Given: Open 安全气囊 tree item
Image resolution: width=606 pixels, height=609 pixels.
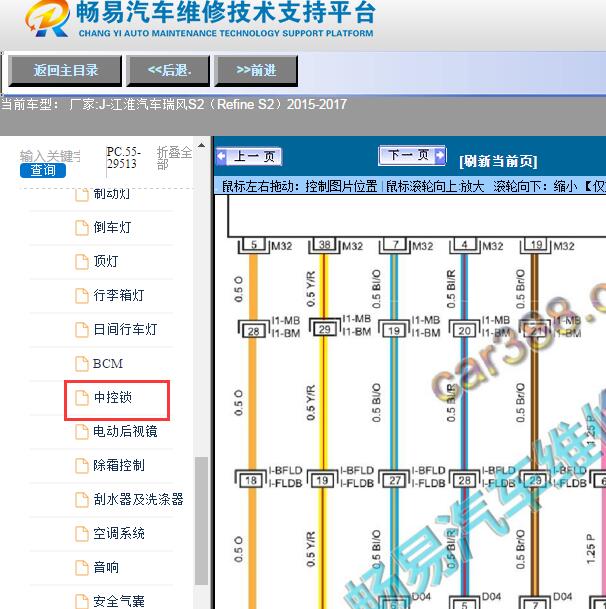Looking at the screenshot, I should tap(119, 601).
